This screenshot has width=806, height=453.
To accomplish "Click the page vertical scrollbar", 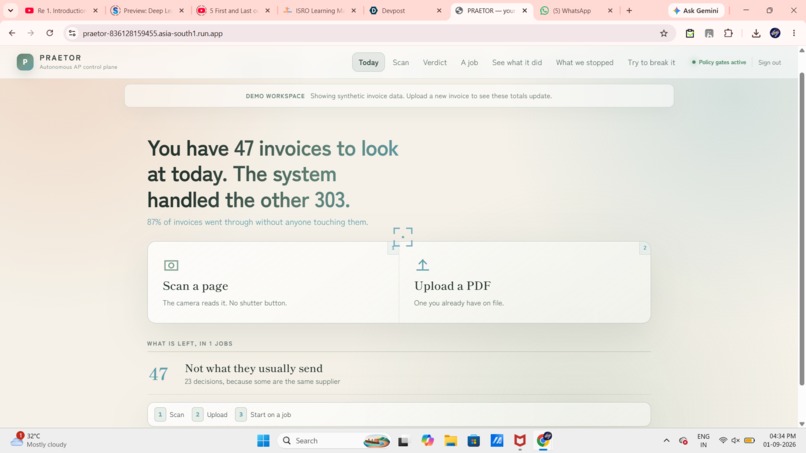I will 801,229.
